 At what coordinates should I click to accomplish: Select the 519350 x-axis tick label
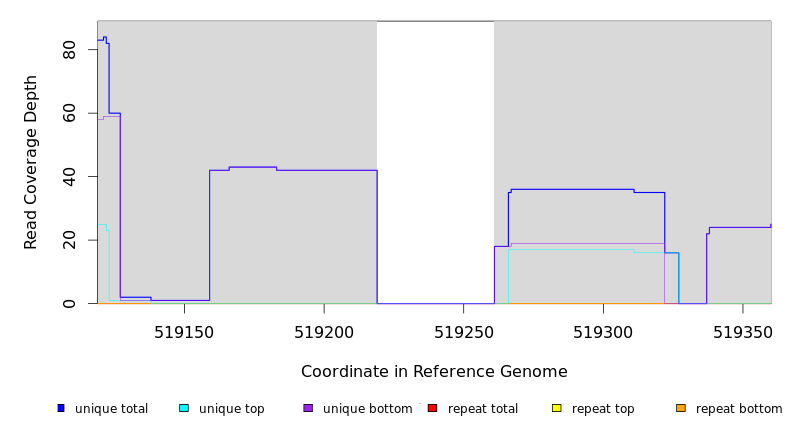(742, 331)
